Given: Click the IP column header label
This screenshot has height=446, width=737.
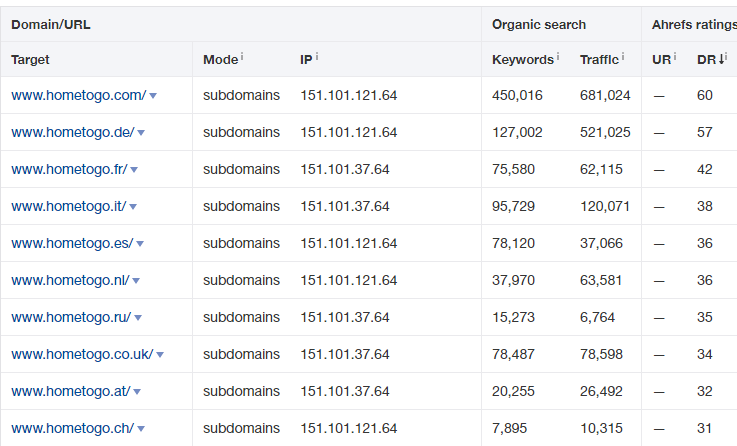Looking at the screenshot, I should (x=306, y=60).
